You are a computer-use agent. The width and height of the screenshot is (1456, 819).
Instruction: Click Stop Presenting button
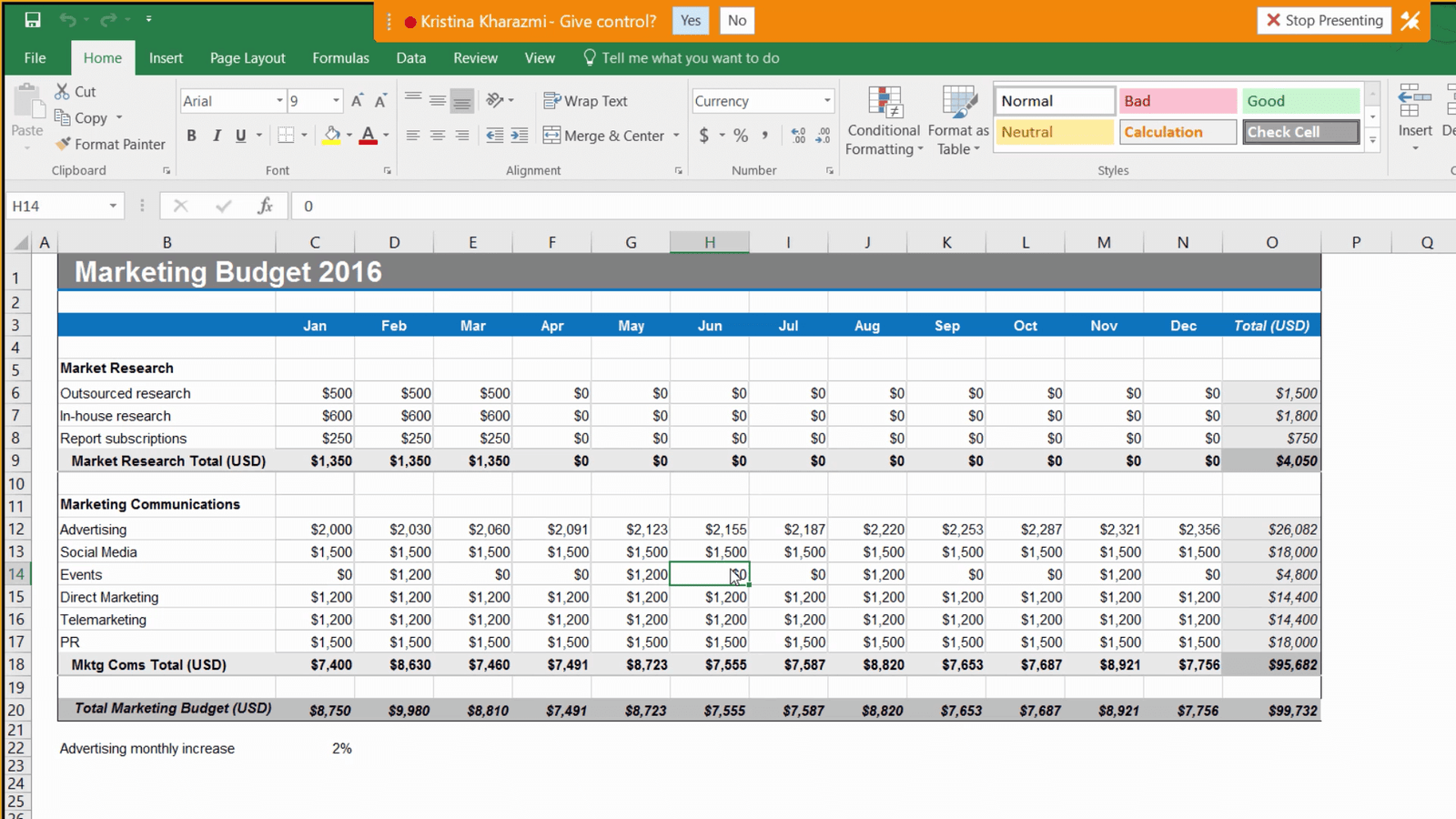click(x=1324, y=20)
